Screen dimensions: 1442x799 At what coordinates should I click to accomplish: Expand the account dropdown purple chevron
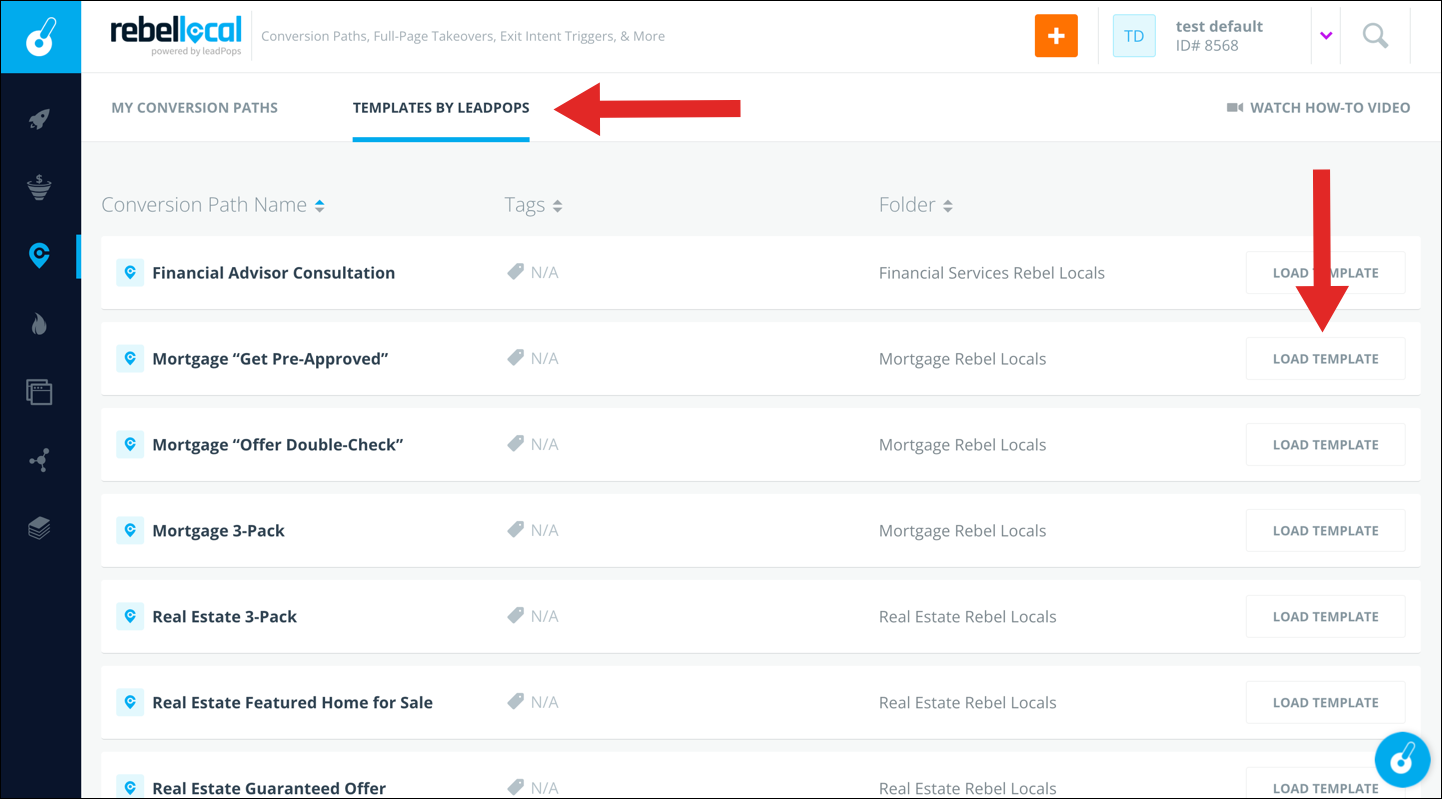1326,36
